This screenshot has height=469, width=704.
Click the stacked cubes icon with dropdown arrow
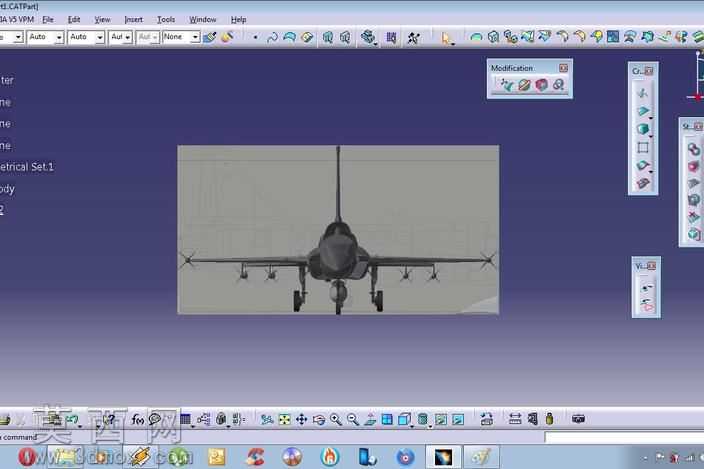[x=368, y=38]
